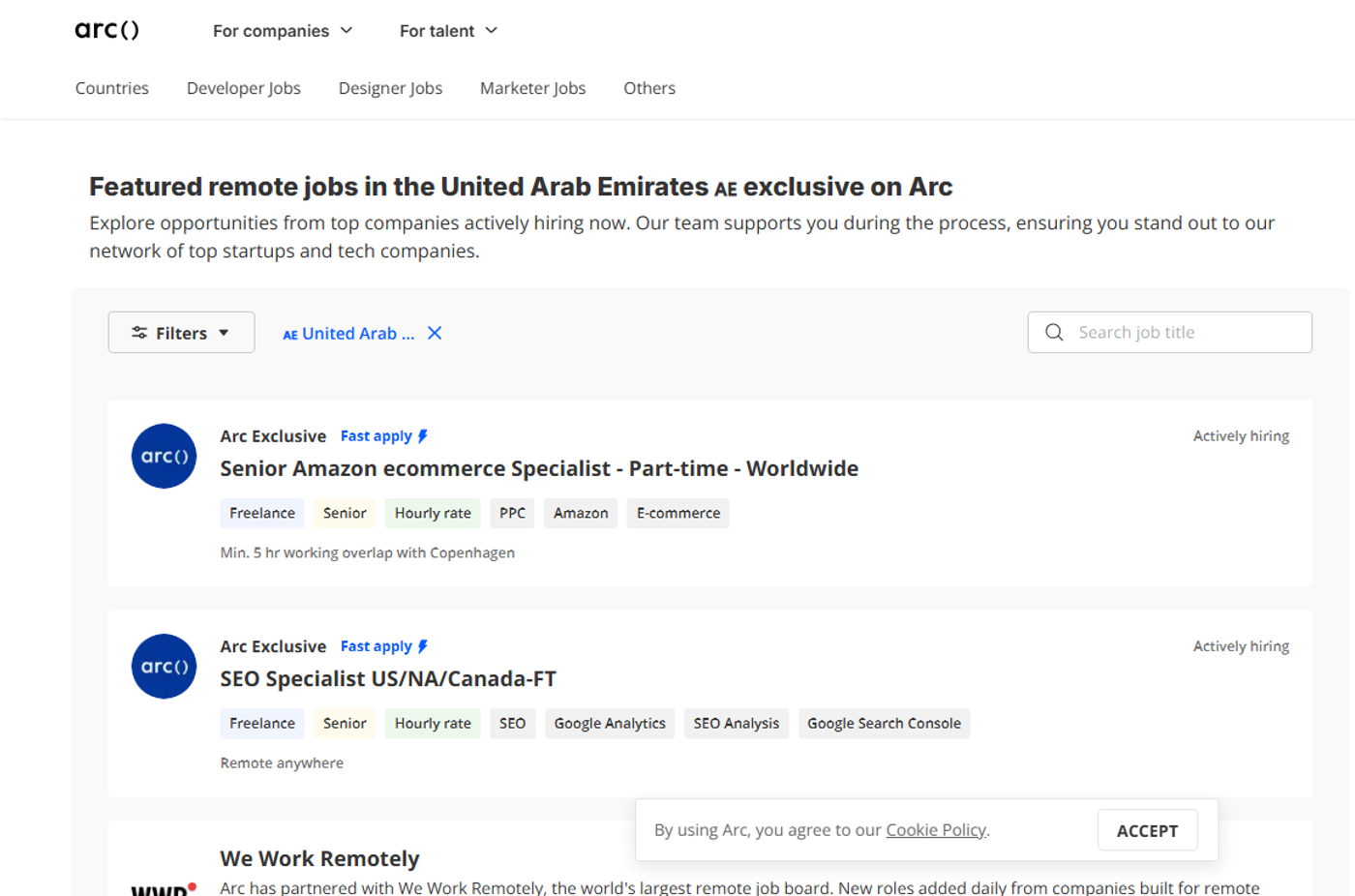
Task: Focus the Search job title field
Action: [x=1170, y=332]
